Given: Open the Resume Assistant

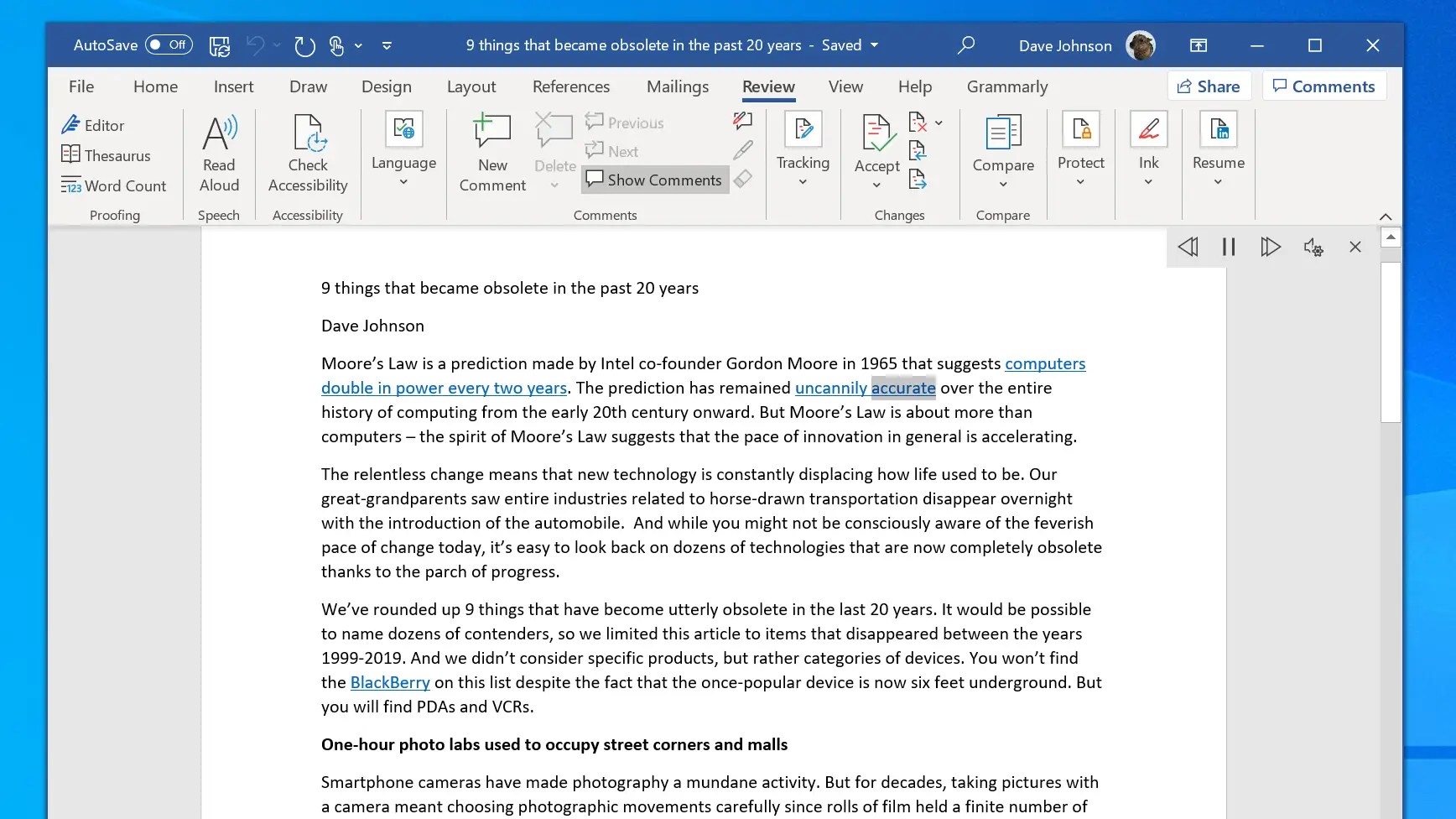Looking at the screenshot, I should coord(1218,147).
